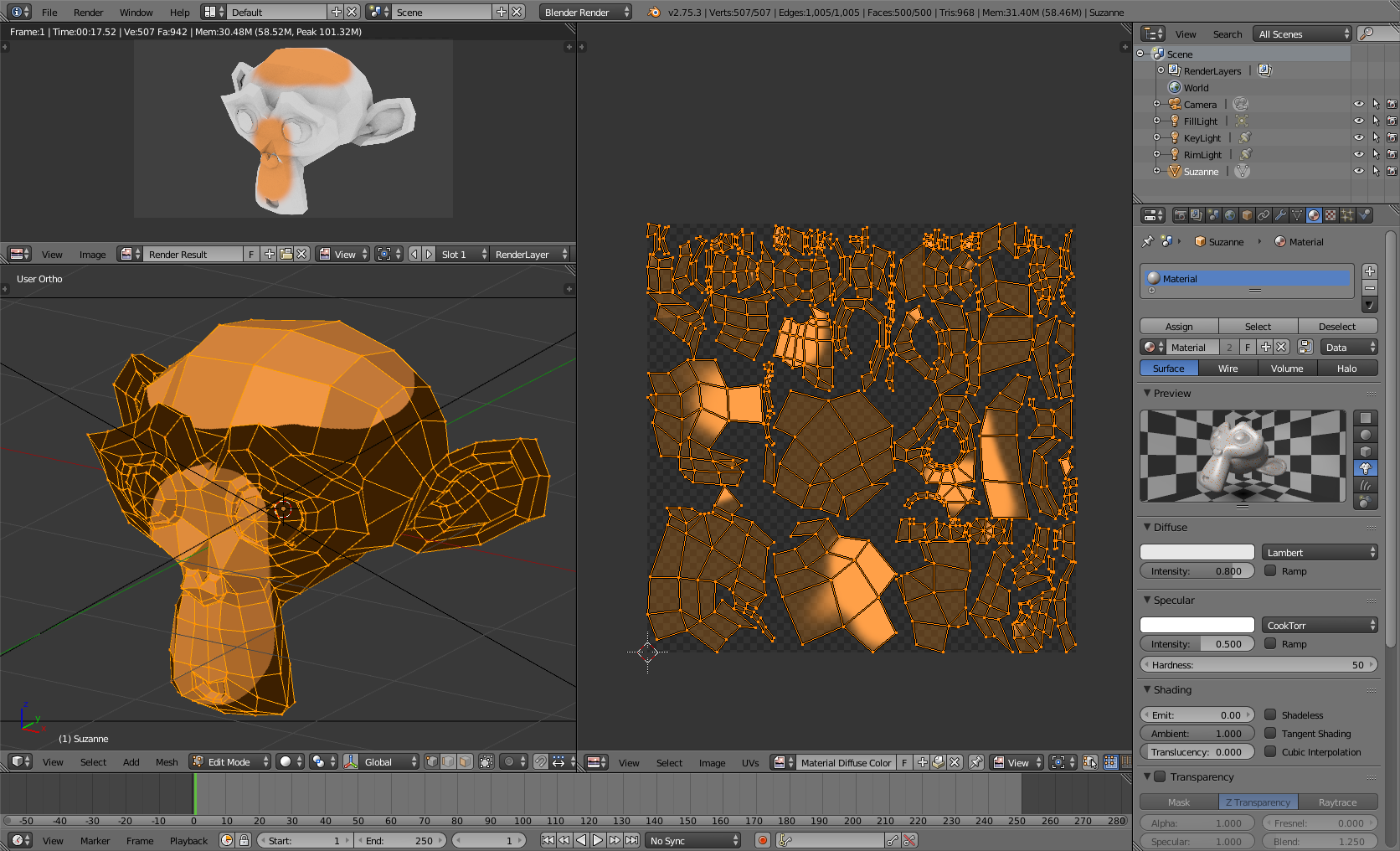The height and width of the screenshot is (851, 1400).
Task: Select the Sphere preview shape icon
Action: (1366, 435)
